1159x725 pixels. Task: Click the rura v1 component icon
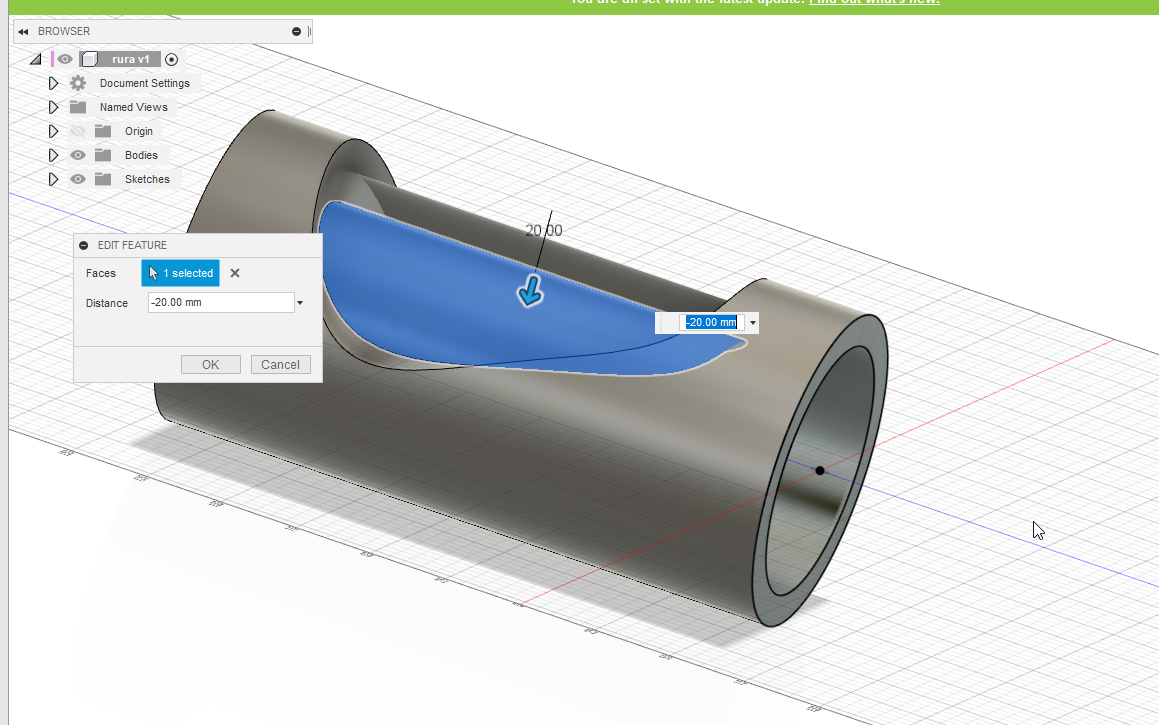(89, 59)
